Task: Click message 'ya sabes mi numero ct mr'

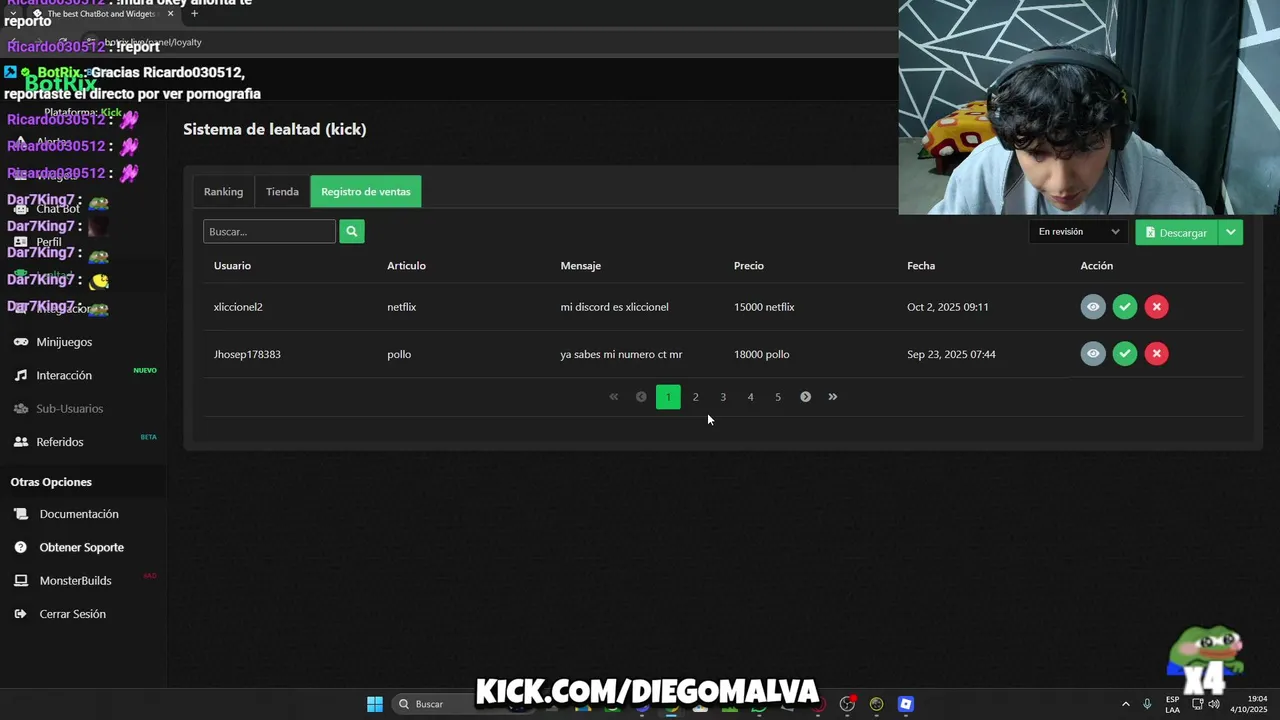Action: click(x=621, y=354)
